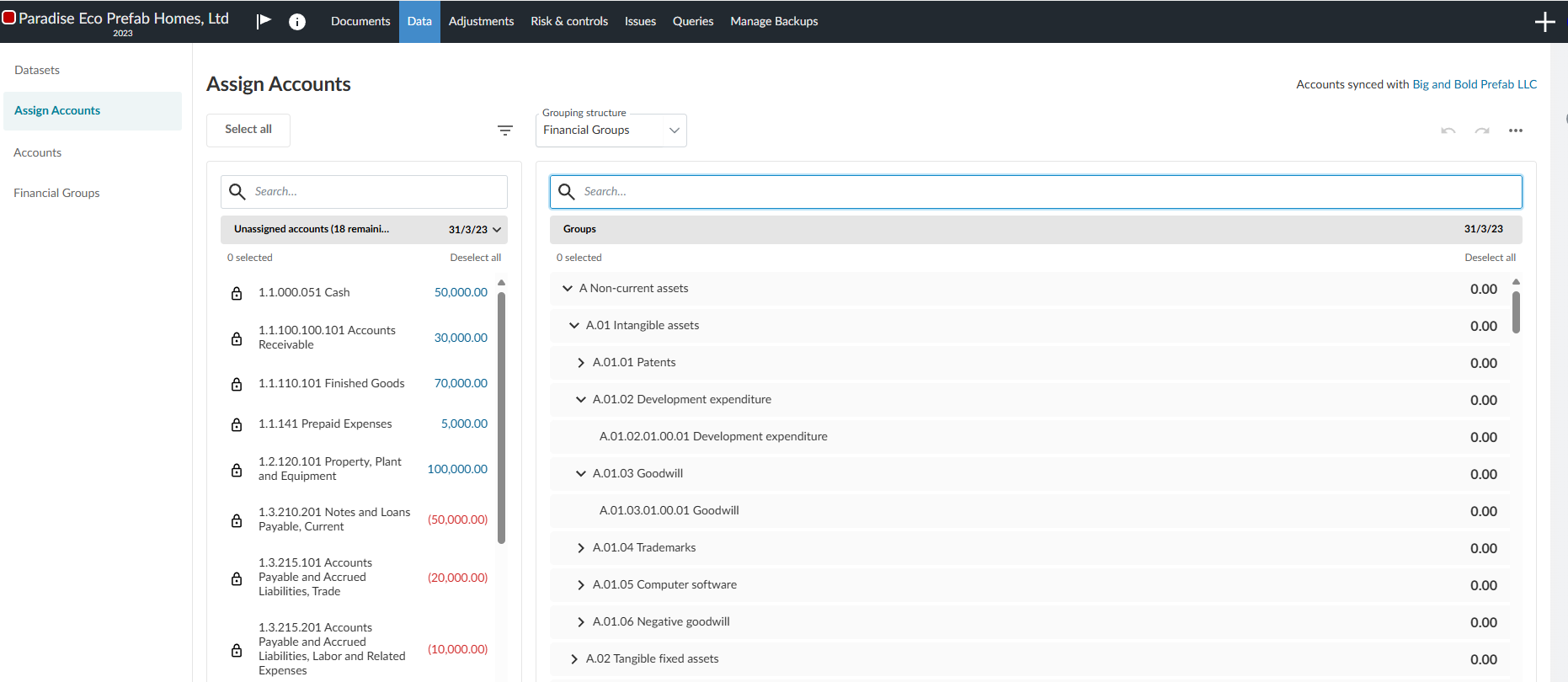Click the undo arrow icon
Image resolution: width=1568 pixels, height=682 pixels.
pos(1448,131)
